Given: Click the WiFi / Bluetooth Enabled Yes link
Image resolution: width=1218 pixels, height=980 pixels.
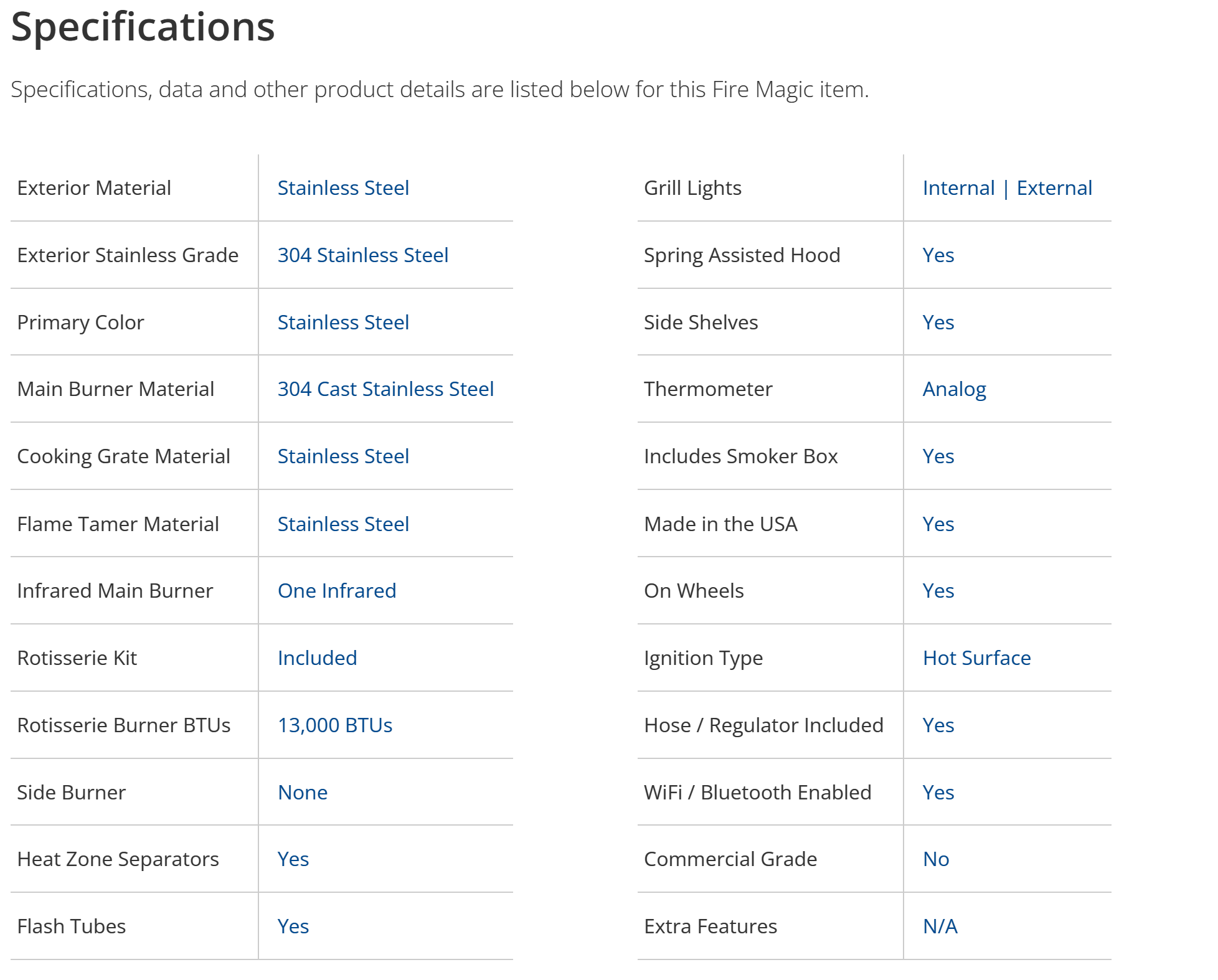Looking at the screenshot, I should click(938, 793).
